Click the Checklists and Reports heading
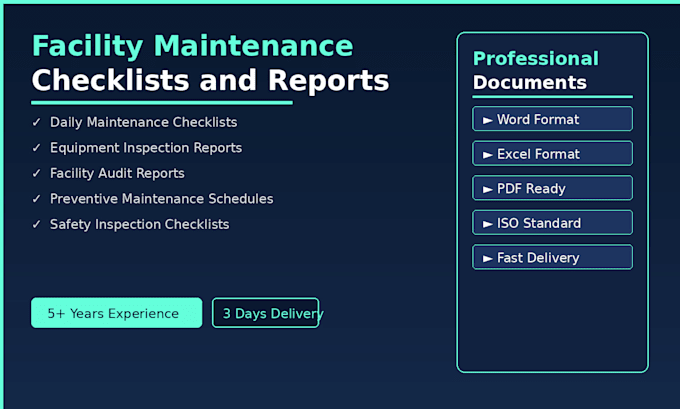The height and width of the screenshot is (409, 680). coord(210,81)
